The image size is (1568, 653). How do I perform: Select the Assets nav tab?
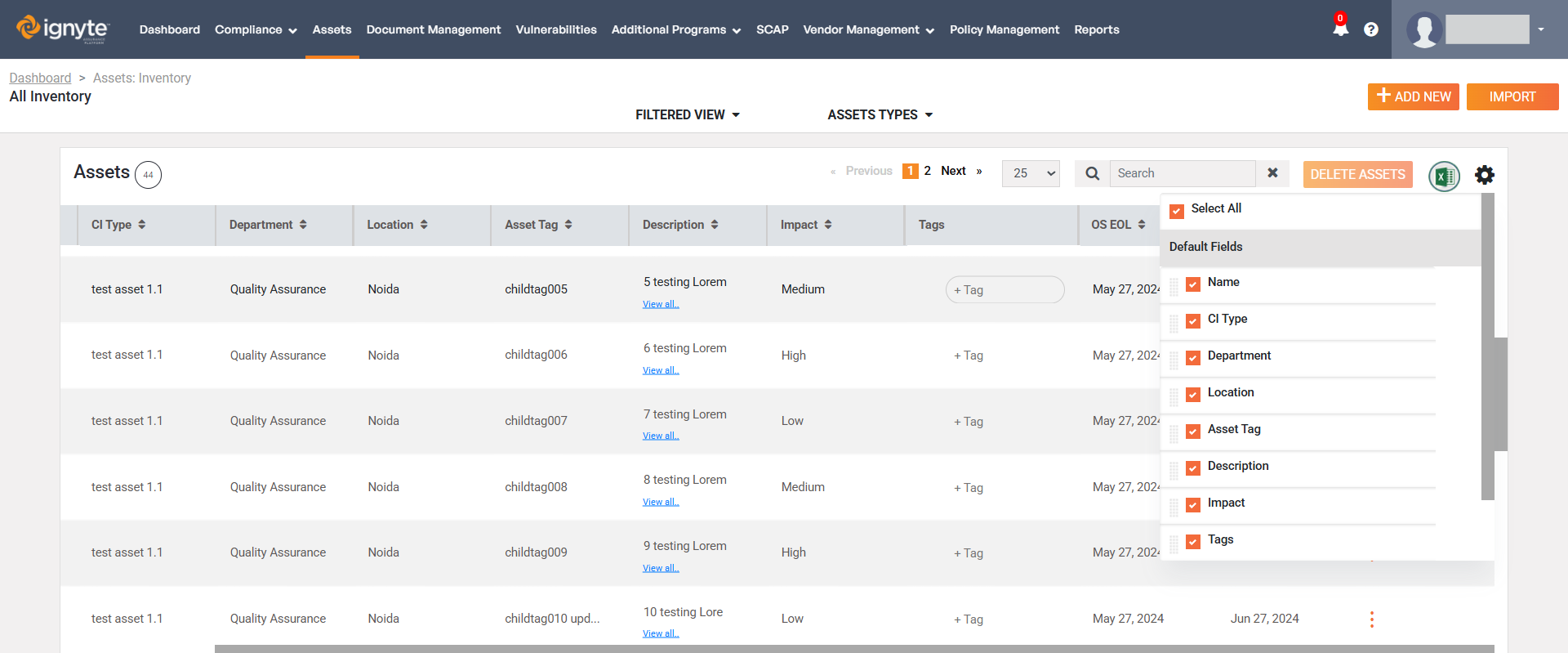pyautogui.click(x=332, y=29)
